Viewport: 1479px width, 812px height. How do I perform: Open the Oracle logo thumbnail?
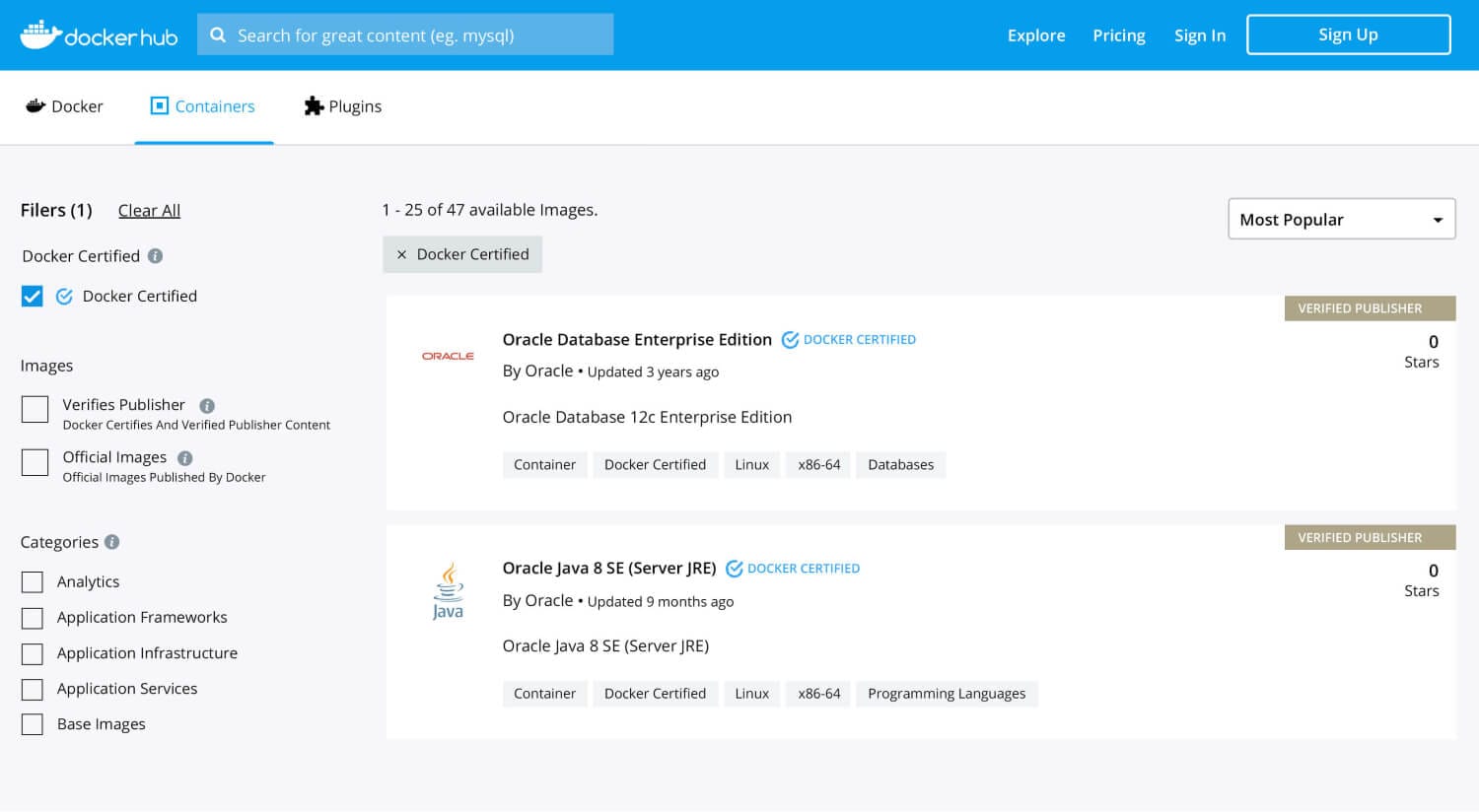pos(448,355)
